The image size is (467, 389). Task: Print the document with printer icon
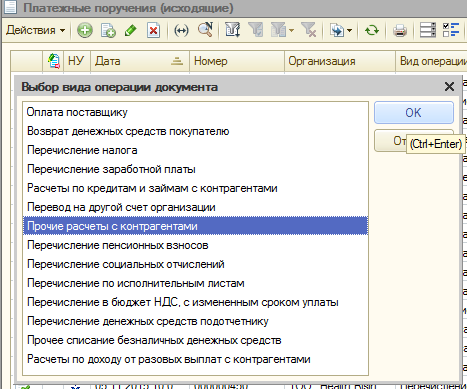coord(400,31)
